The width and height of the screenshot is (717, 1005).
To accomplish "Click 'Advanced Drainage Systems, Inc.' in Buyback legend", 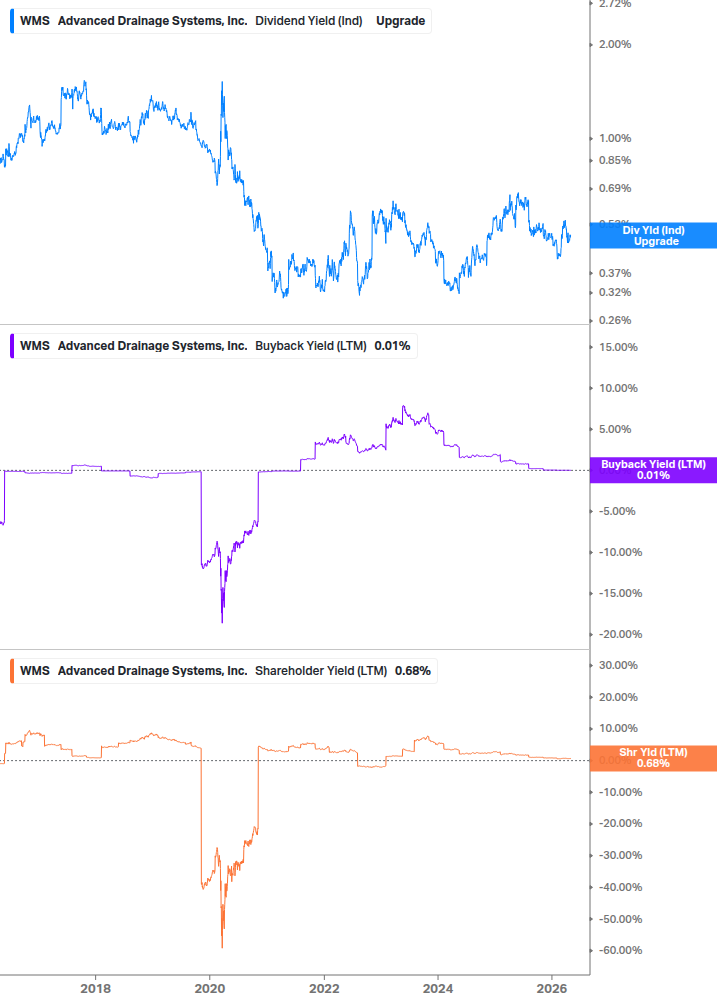I will tap(152, 345).
